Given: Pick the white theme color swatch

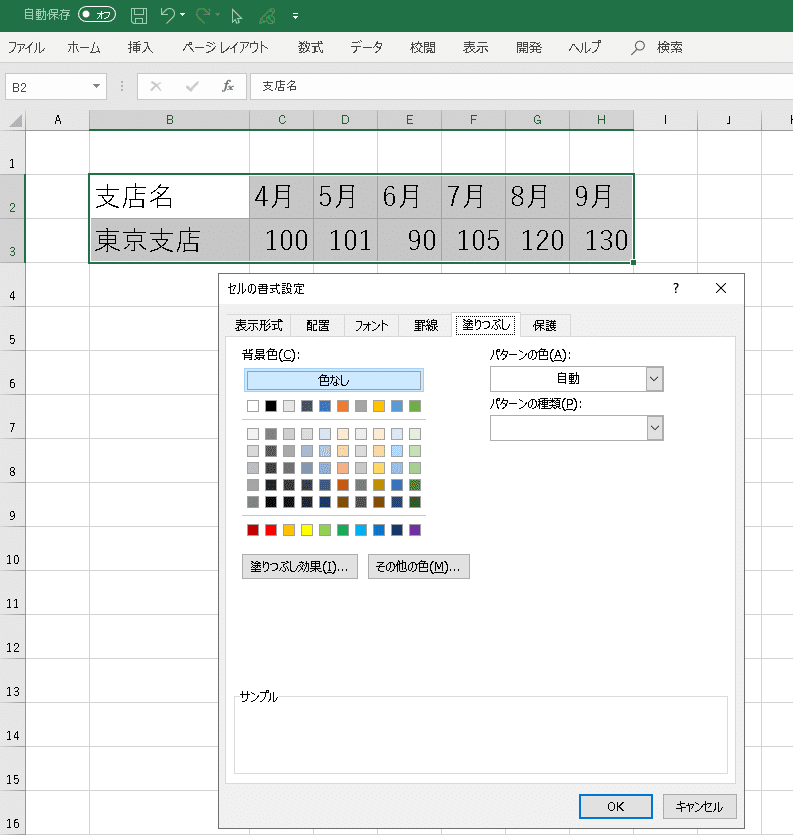Looking at the screenshot, I should 253,406.
